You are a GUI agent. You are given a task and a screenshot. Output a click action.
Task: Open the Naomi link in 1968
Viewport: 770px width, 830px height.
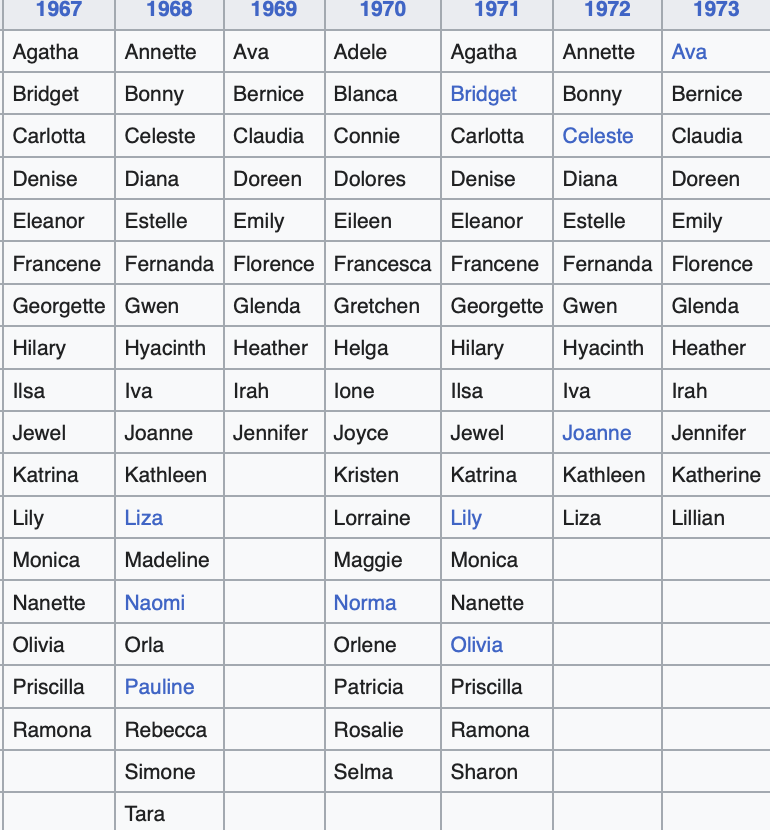155,602
